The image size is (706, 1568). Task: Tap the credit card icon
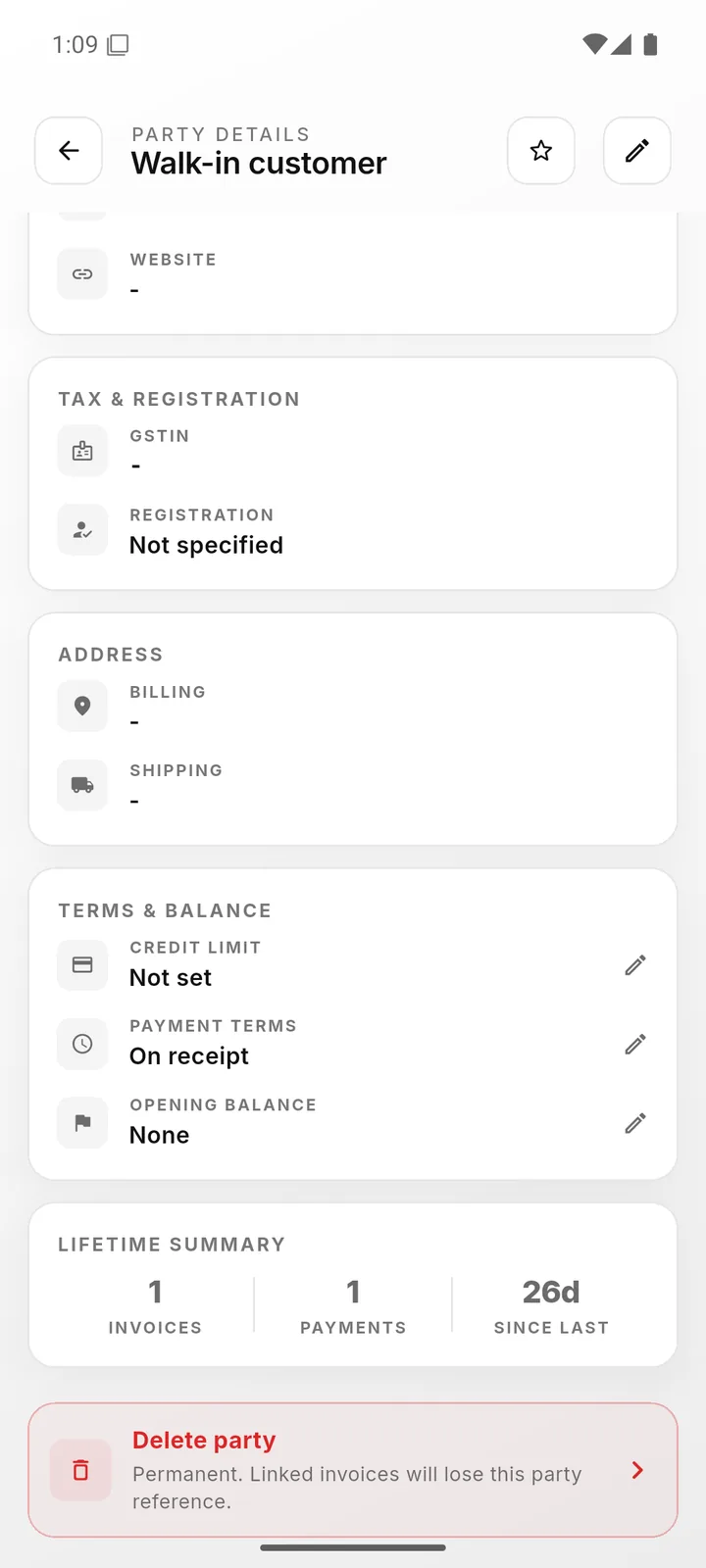(82, 964)
